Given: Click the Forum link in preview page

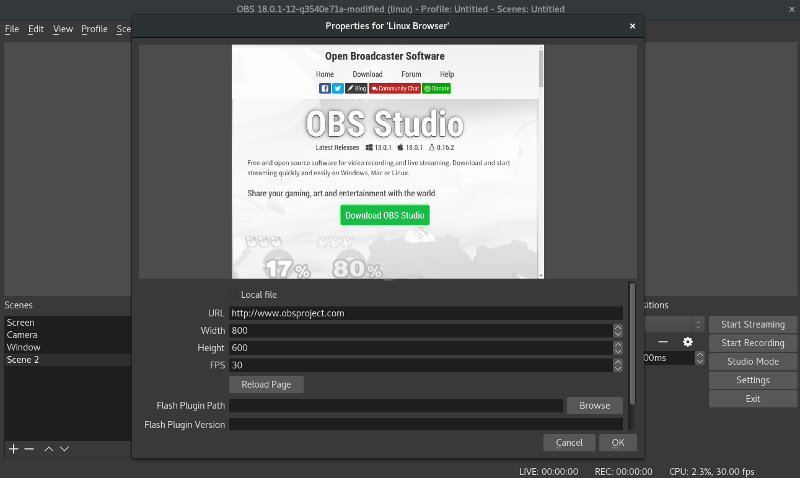Looking at the screenshot, I should click(x=411, y=74).
